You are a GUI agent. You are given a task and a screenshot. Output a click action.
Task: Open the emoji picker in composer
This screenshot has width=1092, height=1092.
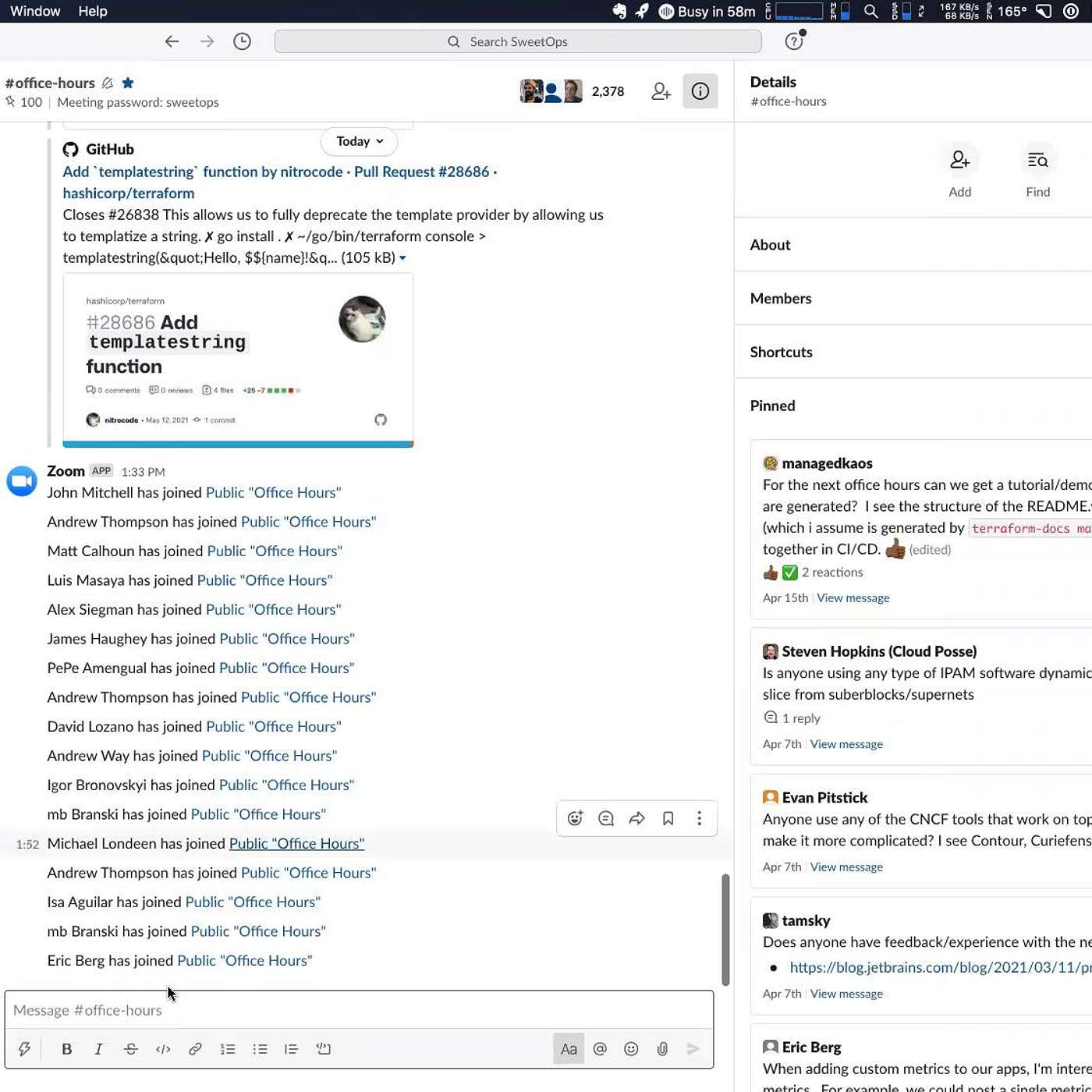(x=631, y=1049)
